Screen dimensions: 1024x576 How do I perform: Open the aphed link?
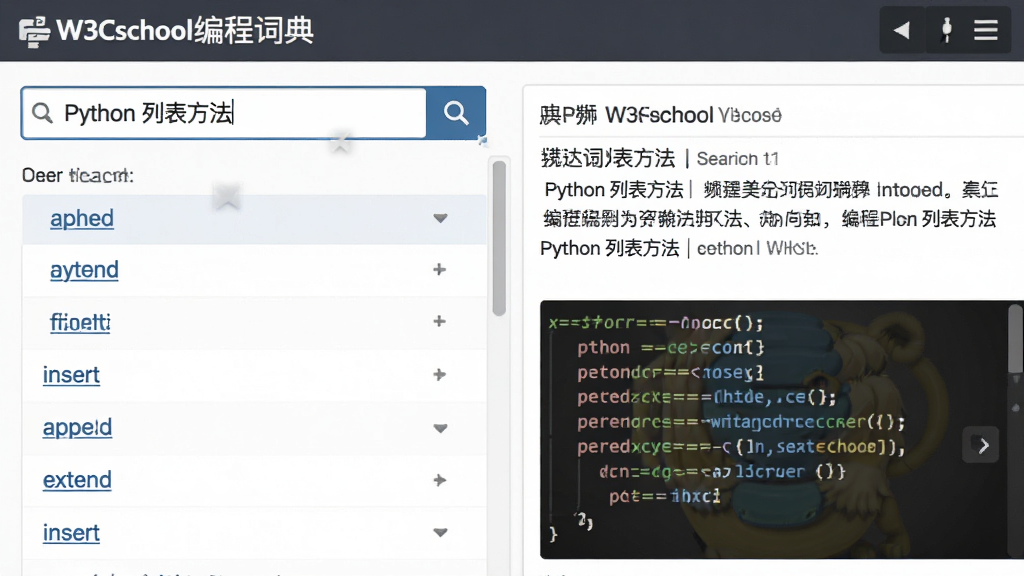tap(82, 218)
